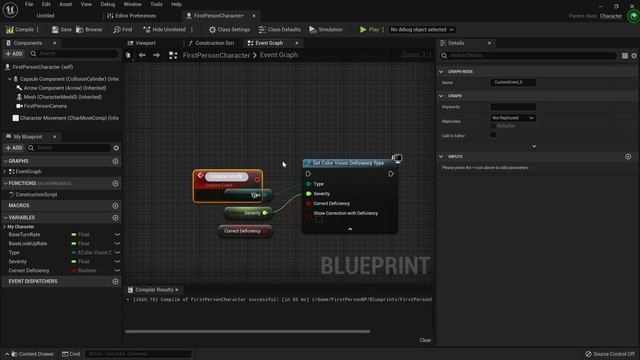Open Details property matrix grid icon
Image resolution: width=640 pixels, height=360 pixels.
(625, 56)
